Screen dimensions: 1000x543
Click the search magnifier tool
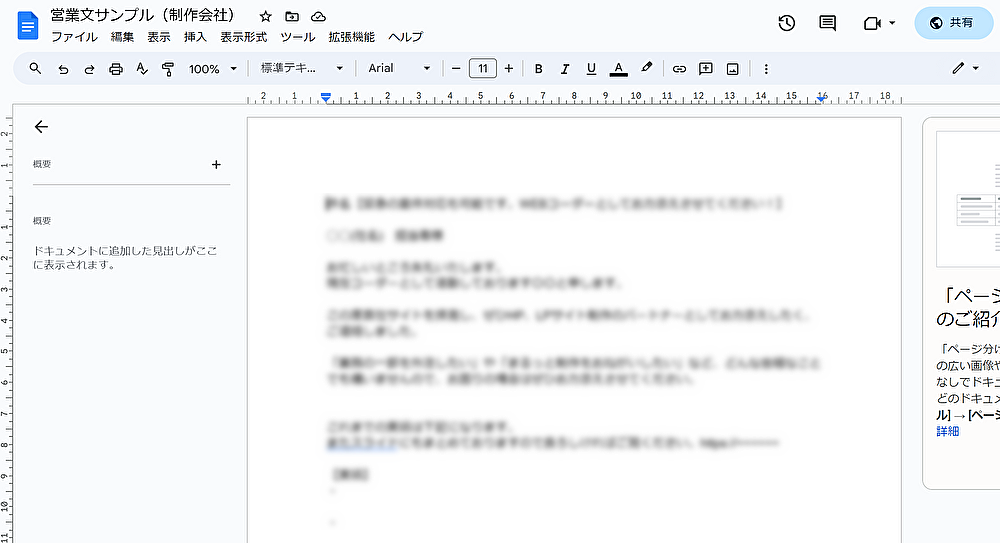[x=35, y=68]
